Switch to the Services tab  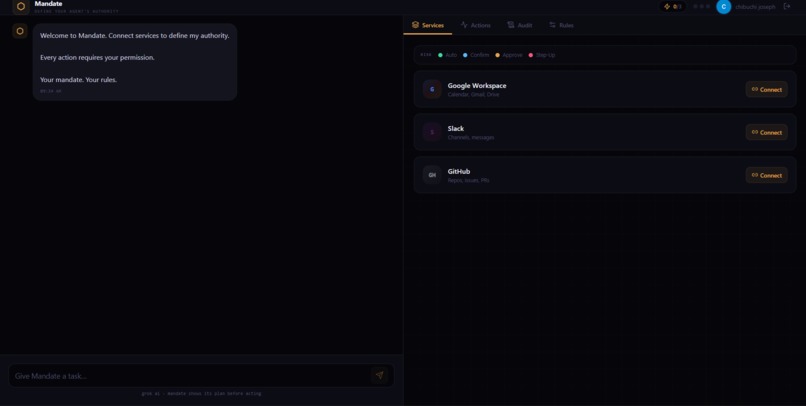[x=428, y=25]
